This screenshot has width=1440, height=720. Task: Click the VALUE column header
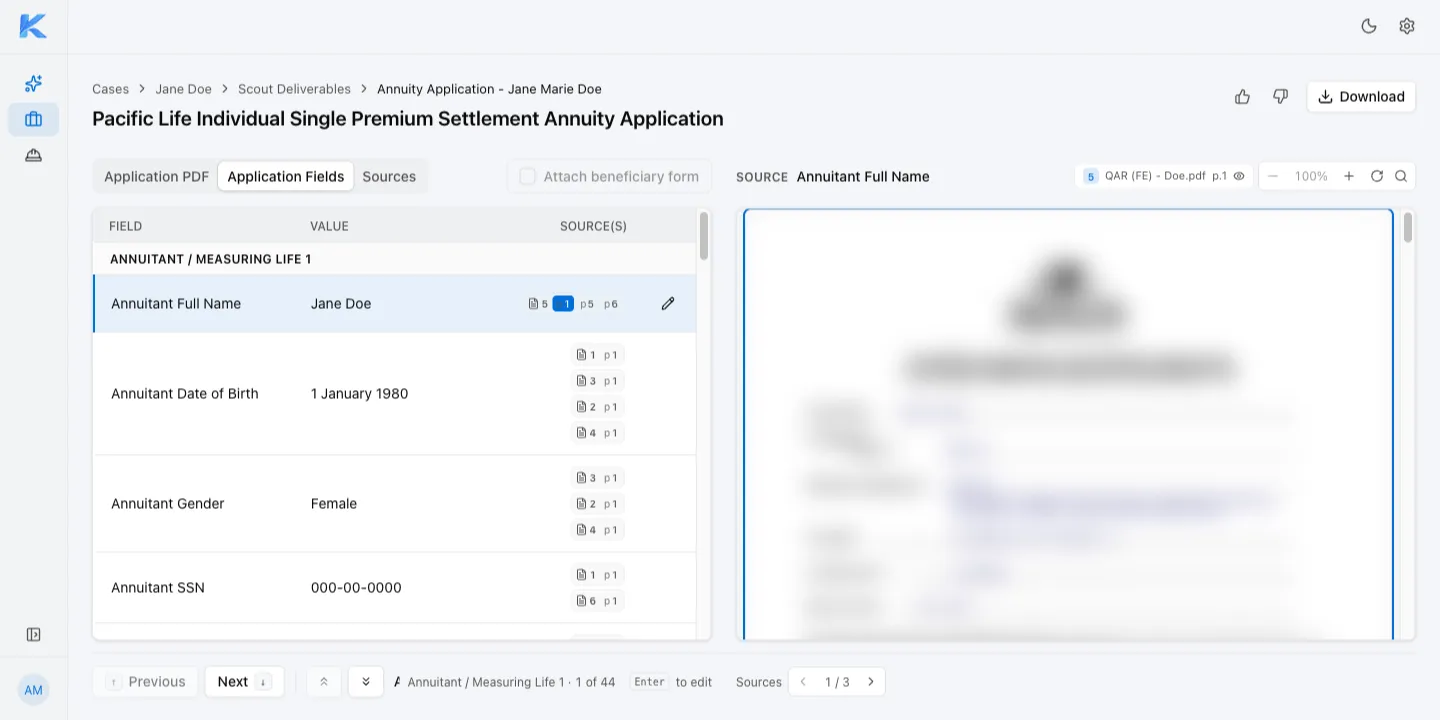tap(329, 226)
